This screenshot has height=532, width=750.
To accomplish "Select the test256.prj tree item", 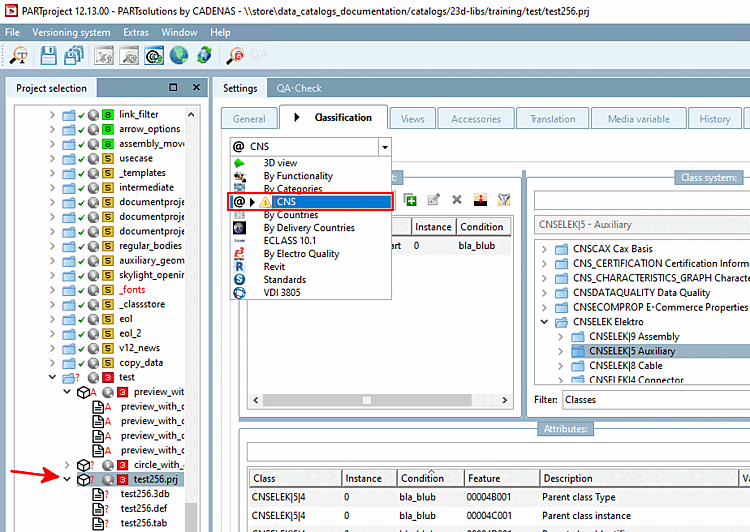I will click(155, 479).
